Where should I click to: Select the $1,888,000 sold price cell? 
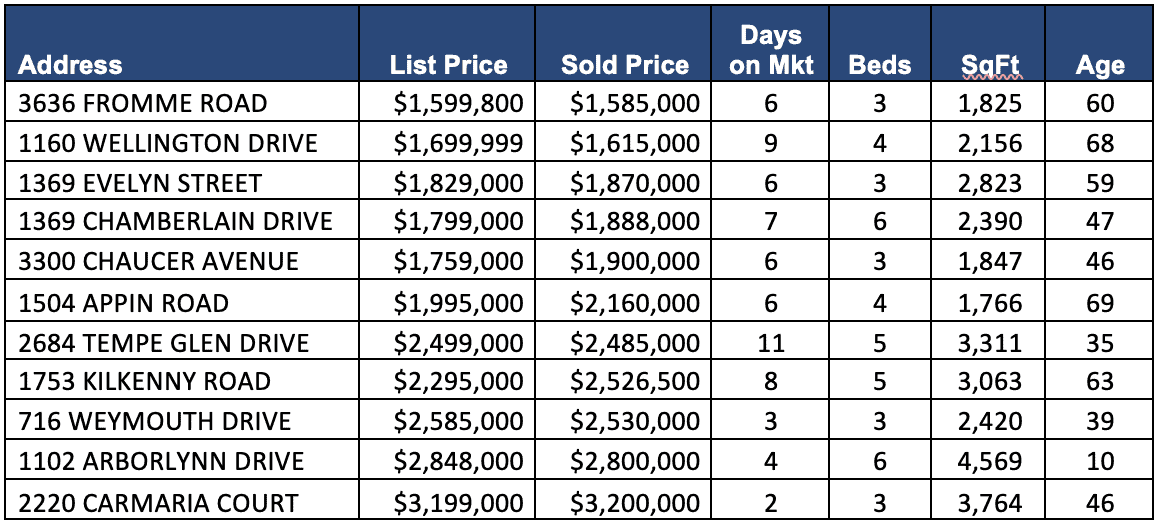tap(635, 222)
